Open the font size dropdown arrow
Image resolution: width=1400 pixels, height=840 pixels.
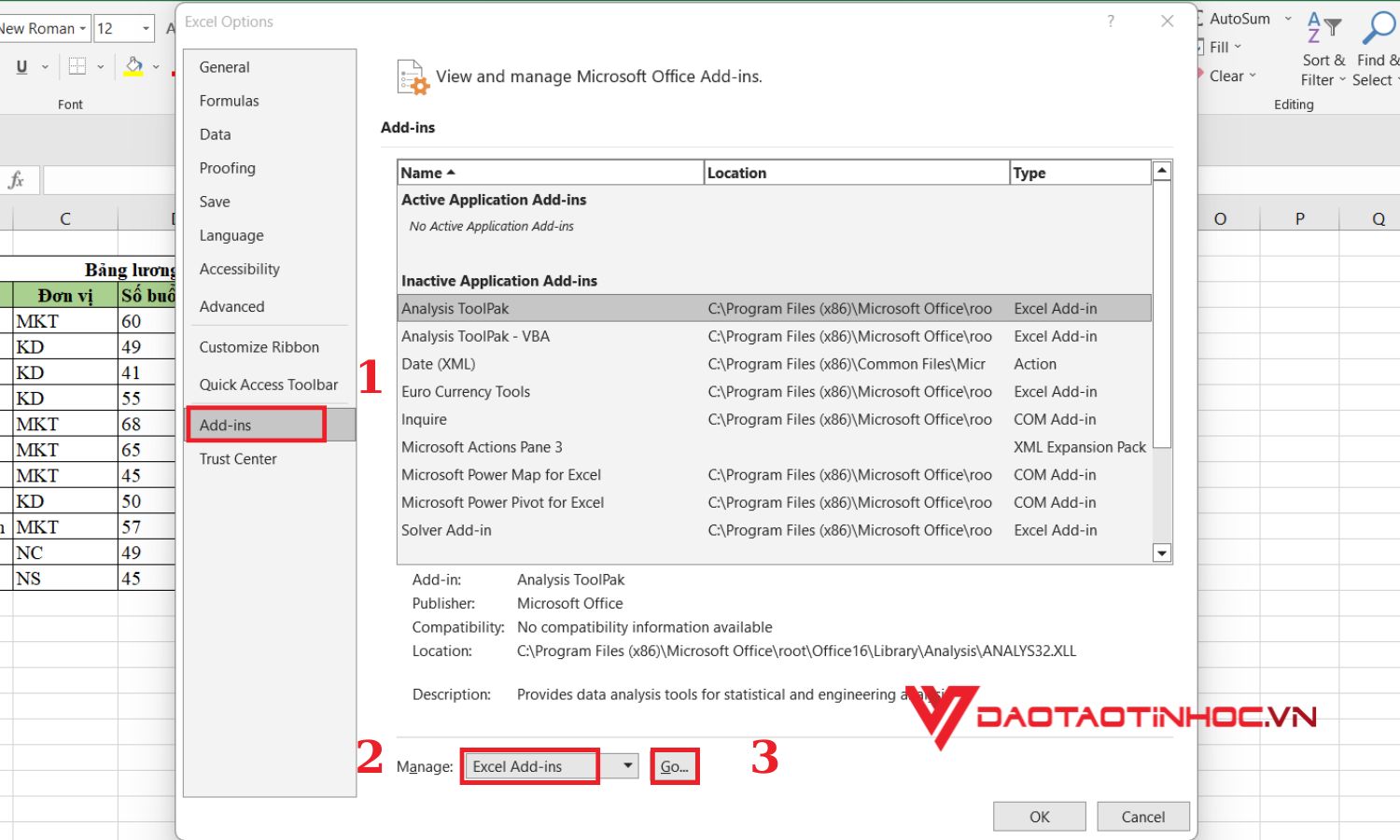coord(146,29)
